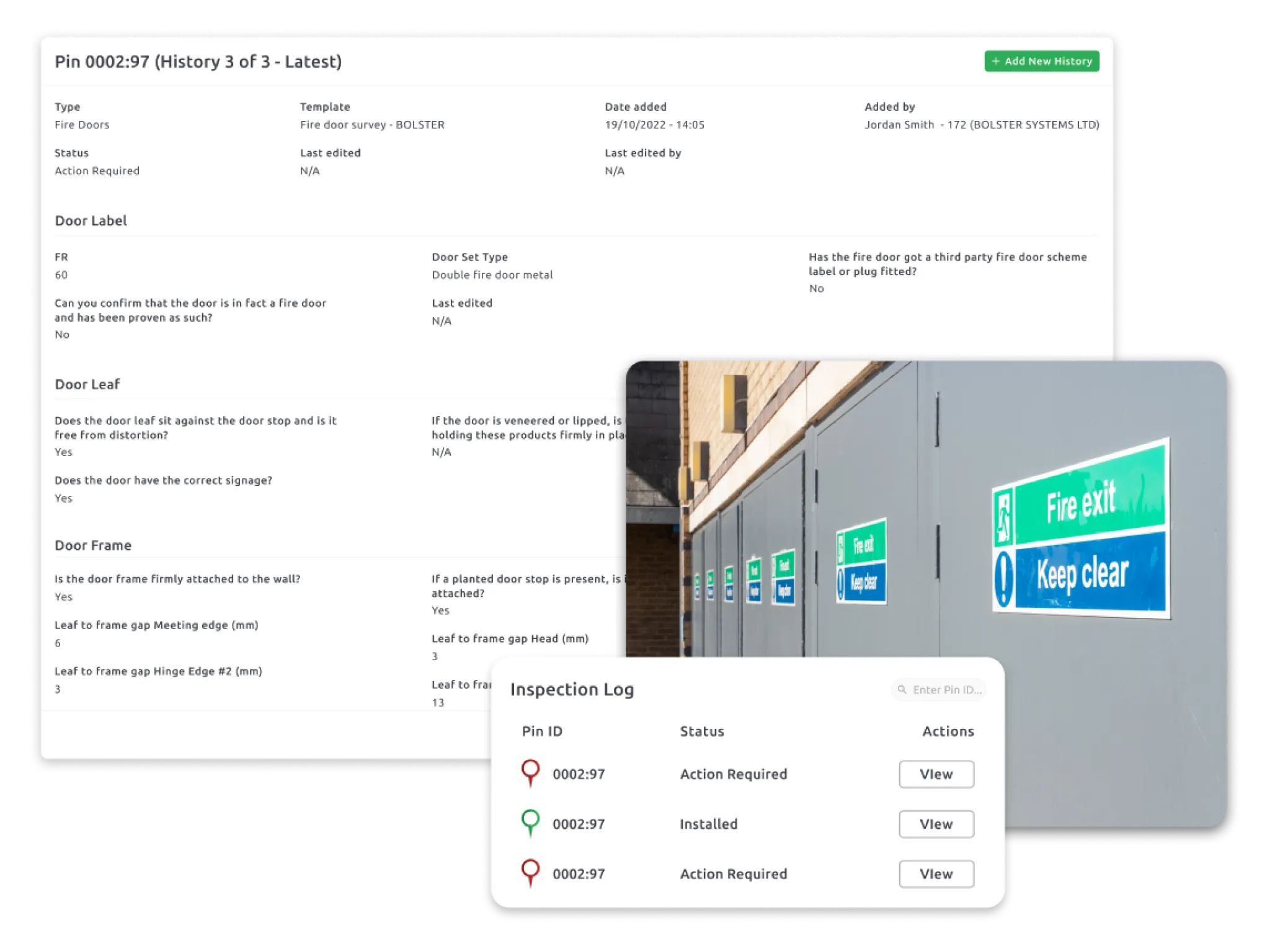Click the Actions column header
This screenshot has height=952, width=1270.
(x=948, y=731)
